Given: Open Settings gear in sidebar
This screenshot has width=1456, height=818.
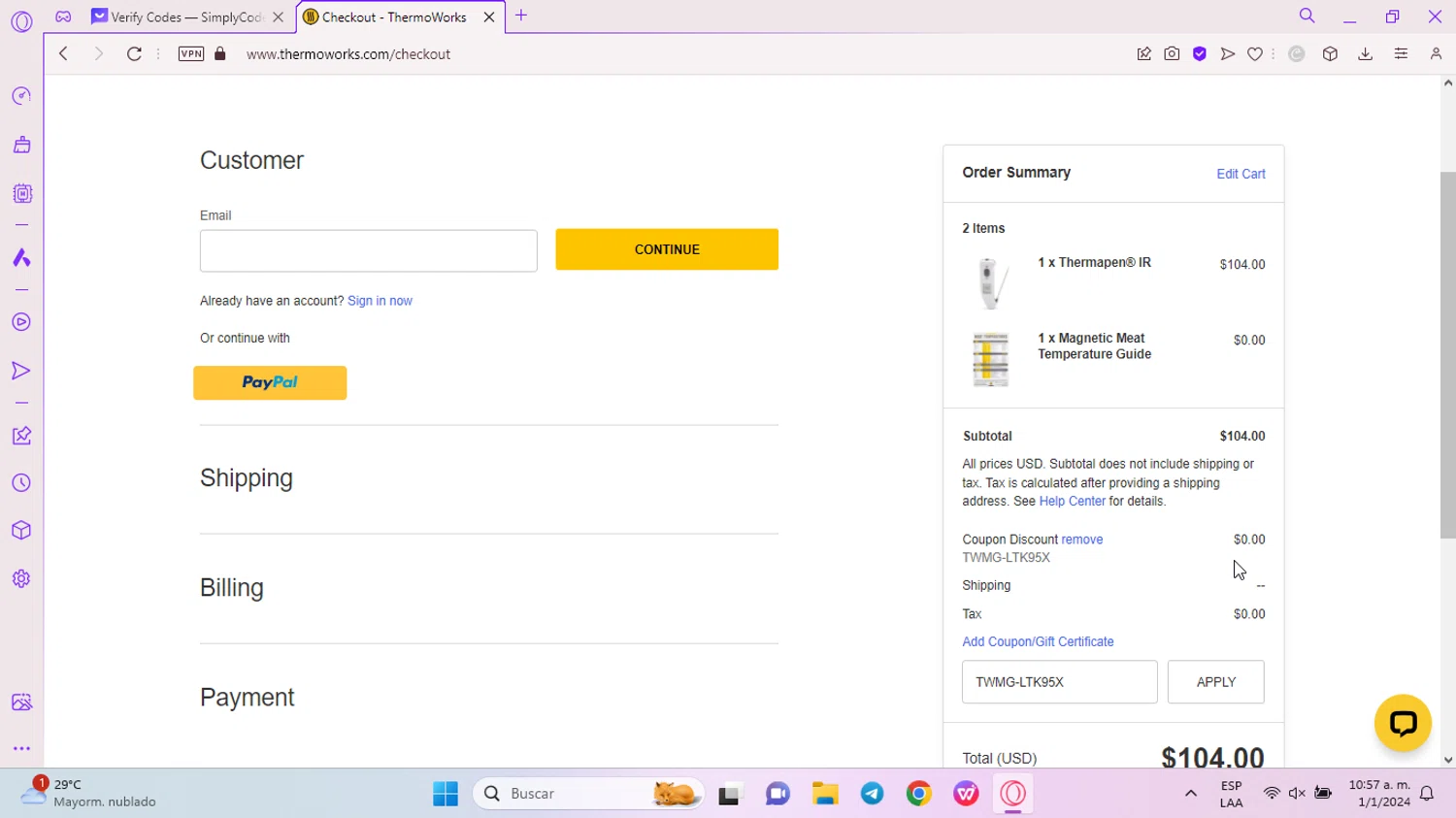Looking at the screenshot, I should pyautogui.click(x=21, y=579).
